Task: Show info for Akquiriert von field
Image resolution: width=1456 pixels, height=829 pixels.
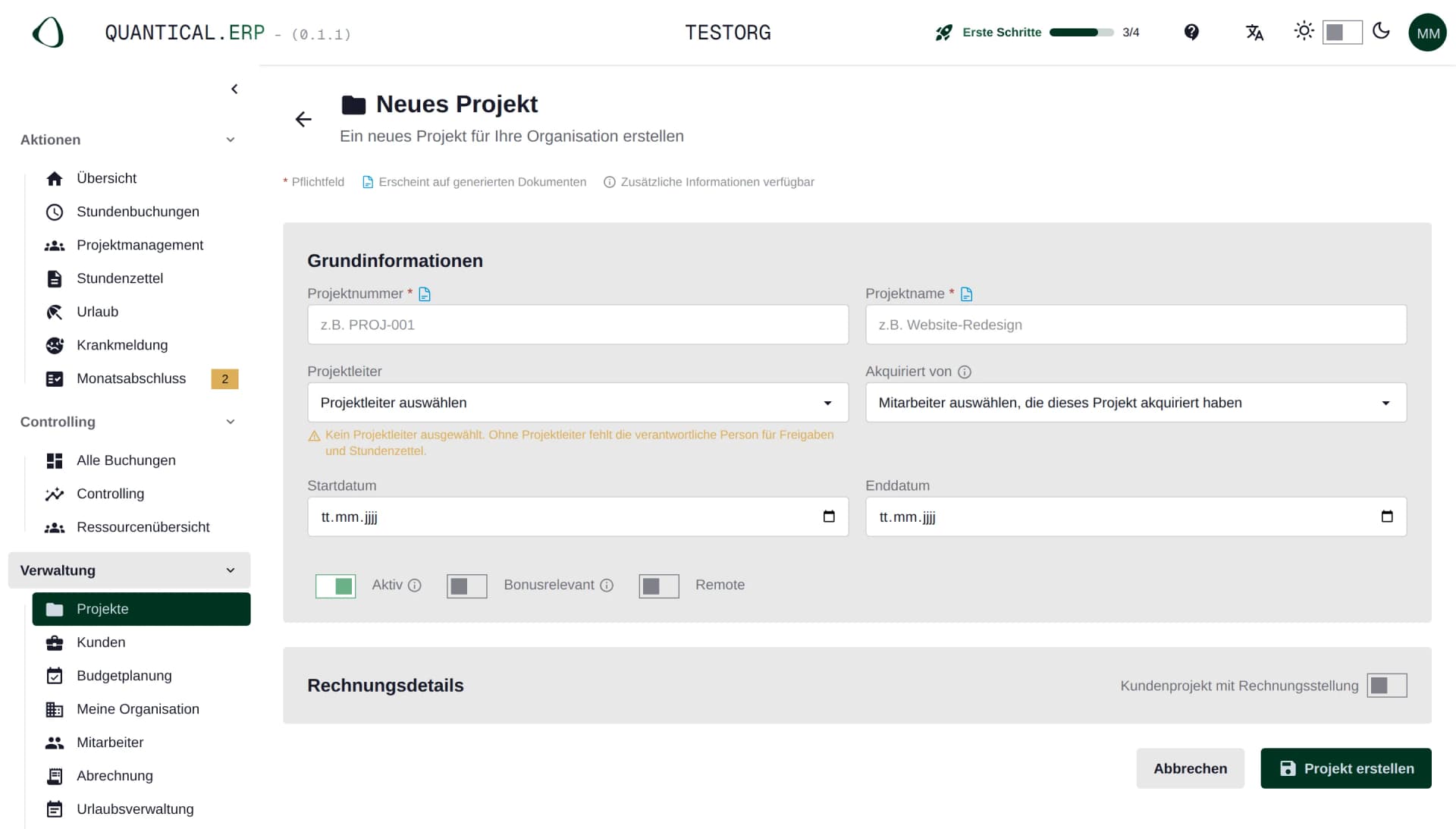Action: (965, 372)
